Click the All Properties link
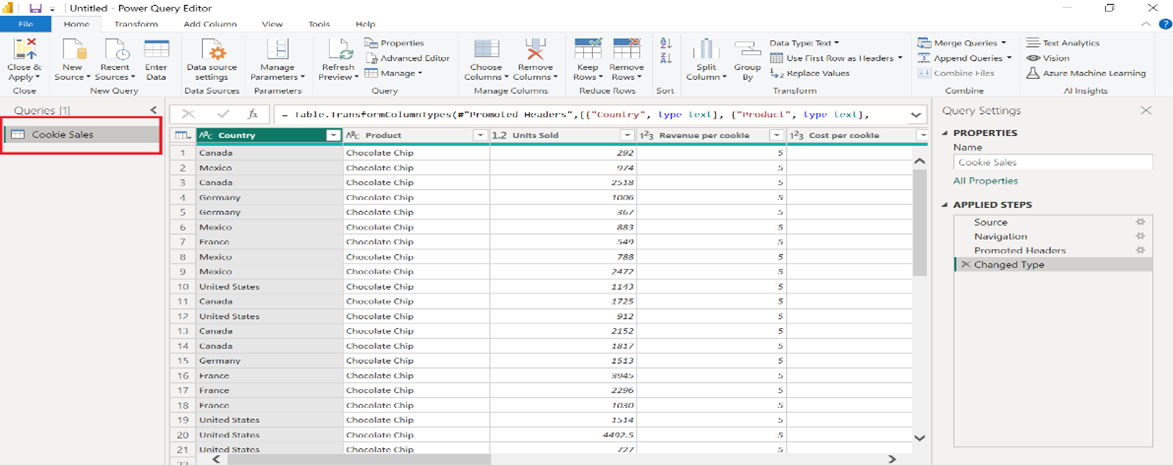1173x466 pixels. (985, 181)
